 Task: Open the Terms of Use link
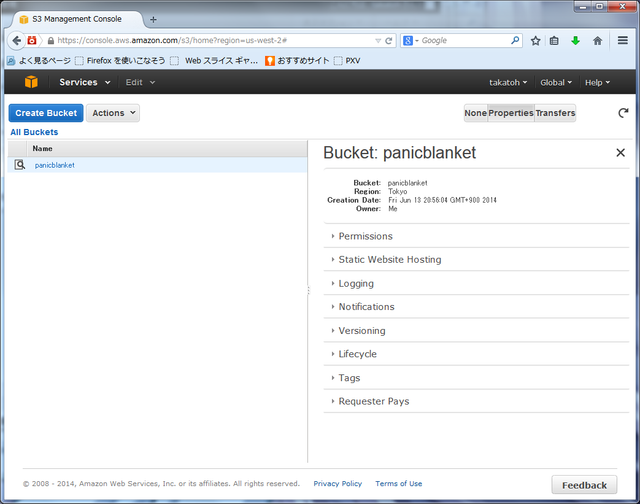coord(399,484)
